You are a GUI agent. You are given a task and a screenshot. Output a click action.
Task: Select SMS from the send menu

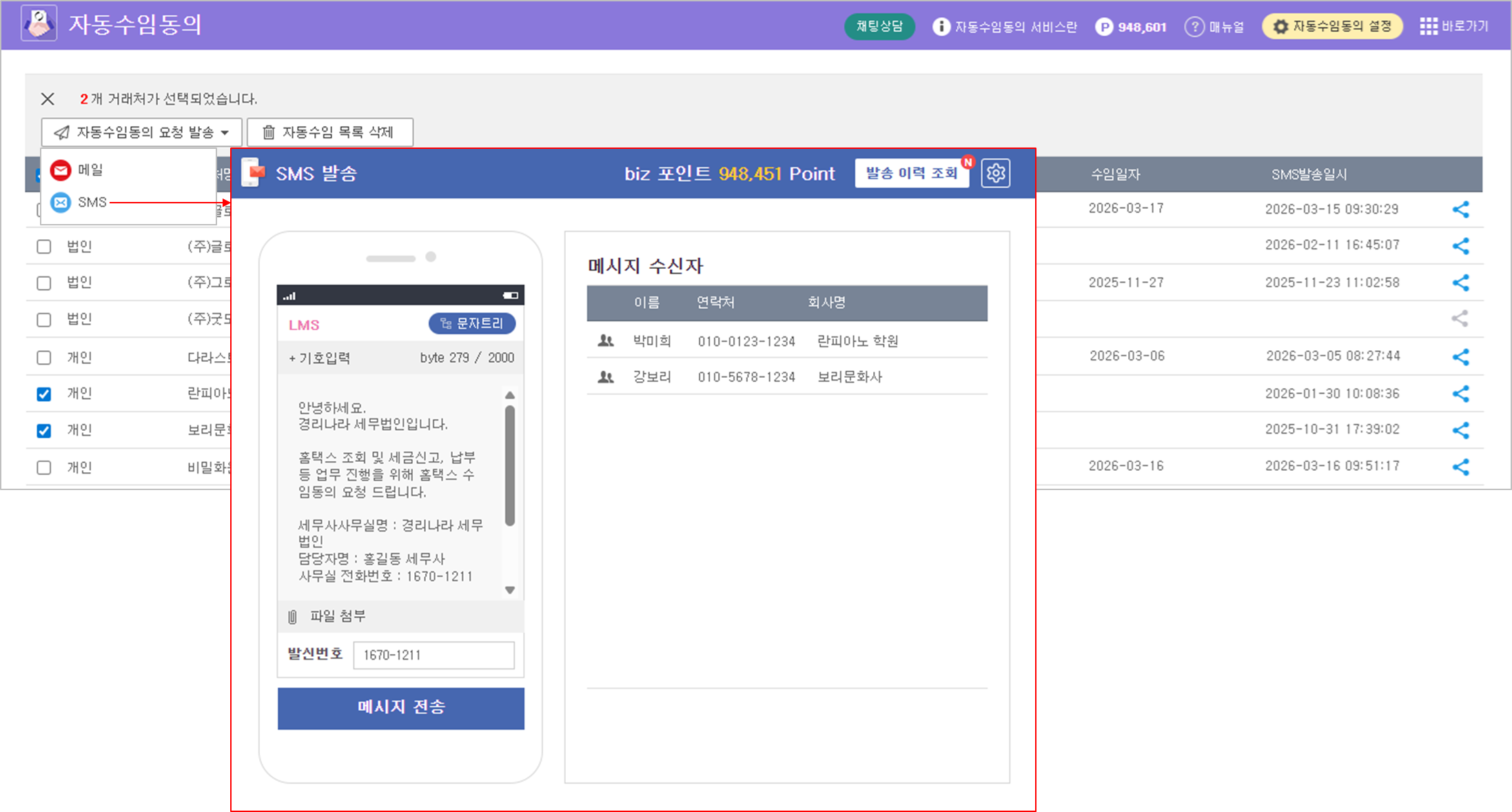[x=91, y=202]
